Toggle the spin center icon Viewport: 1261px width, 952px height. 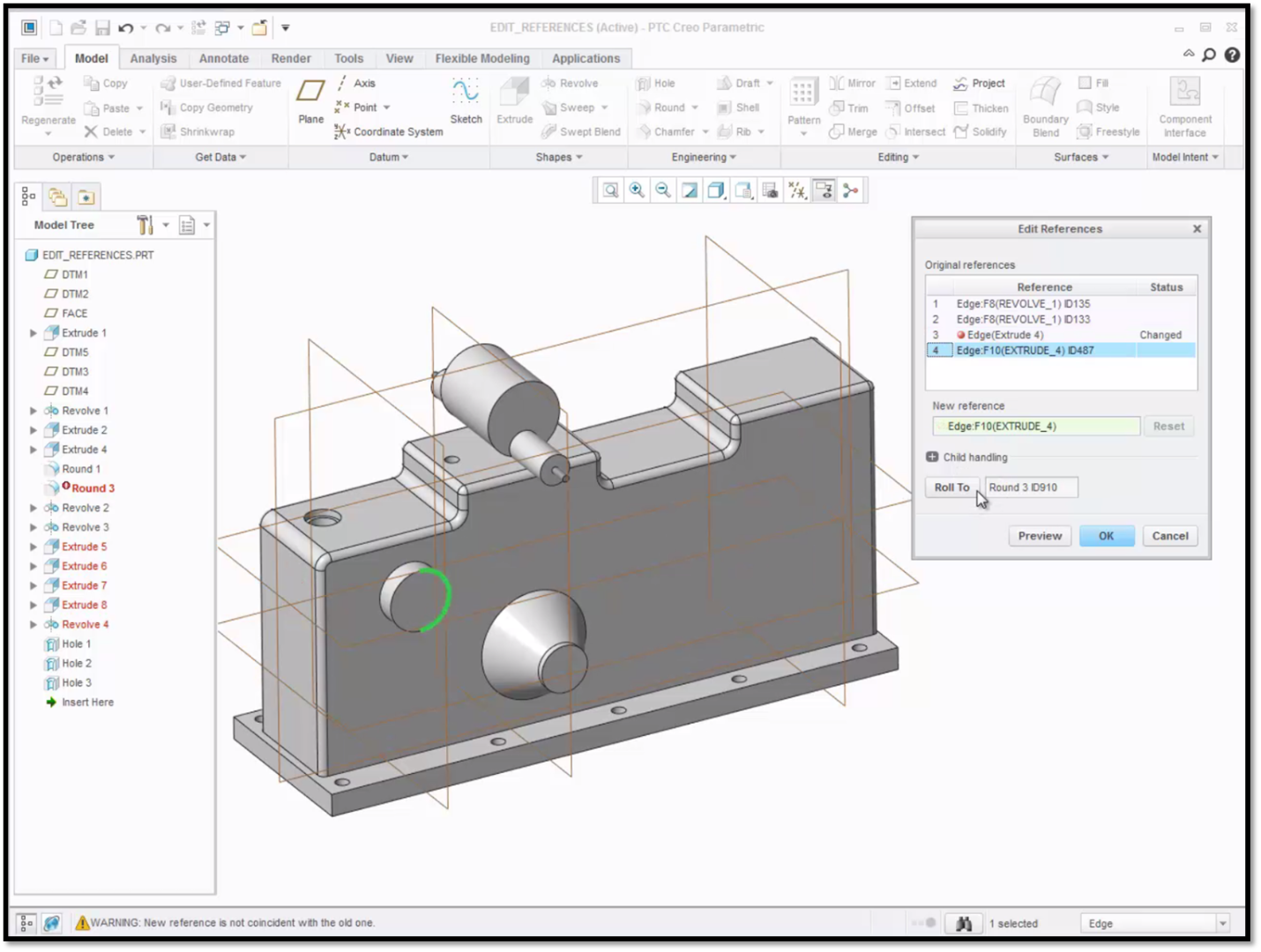(851, 190)
